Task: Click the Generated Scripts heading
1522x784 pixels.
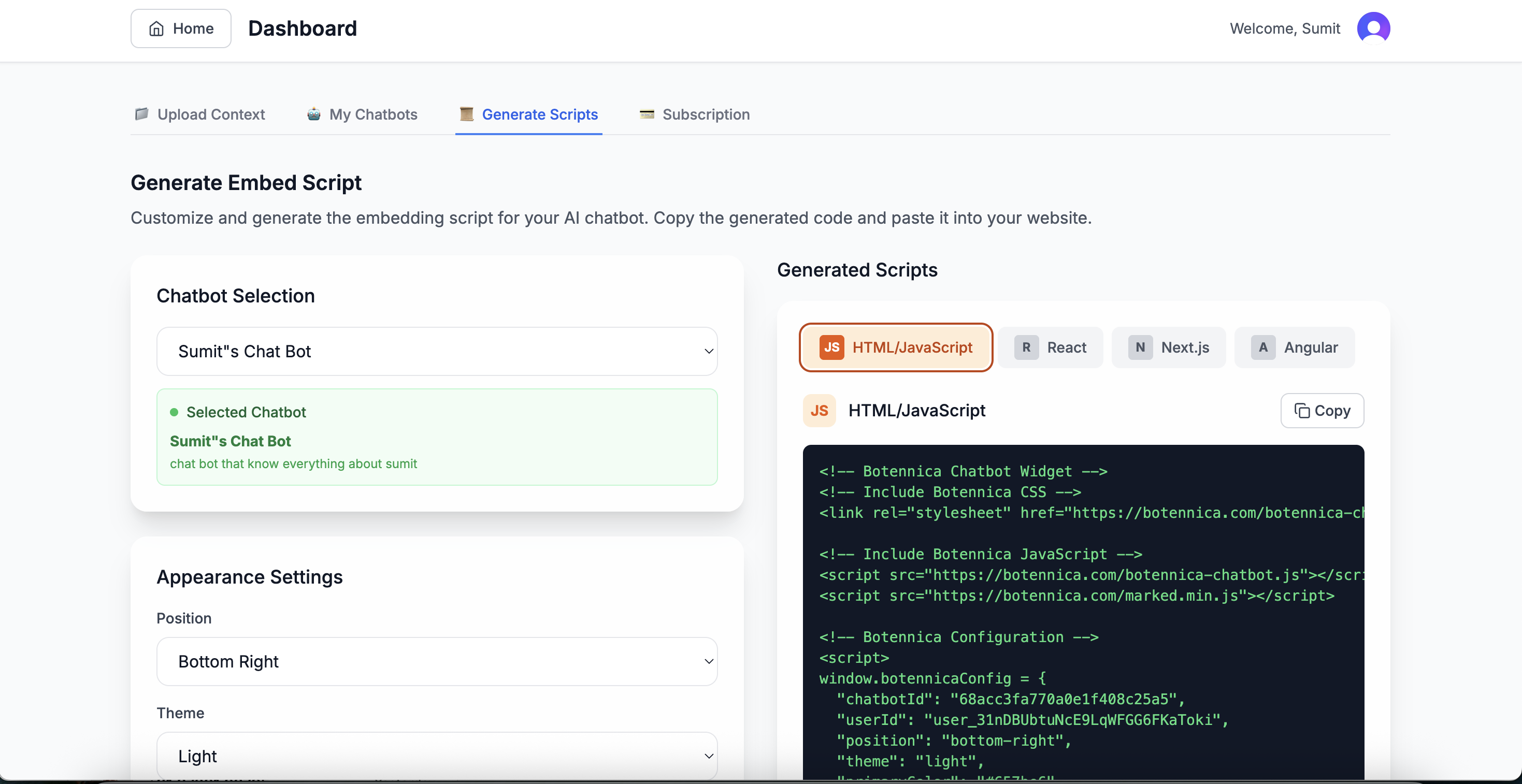Action: coord(857,269)
